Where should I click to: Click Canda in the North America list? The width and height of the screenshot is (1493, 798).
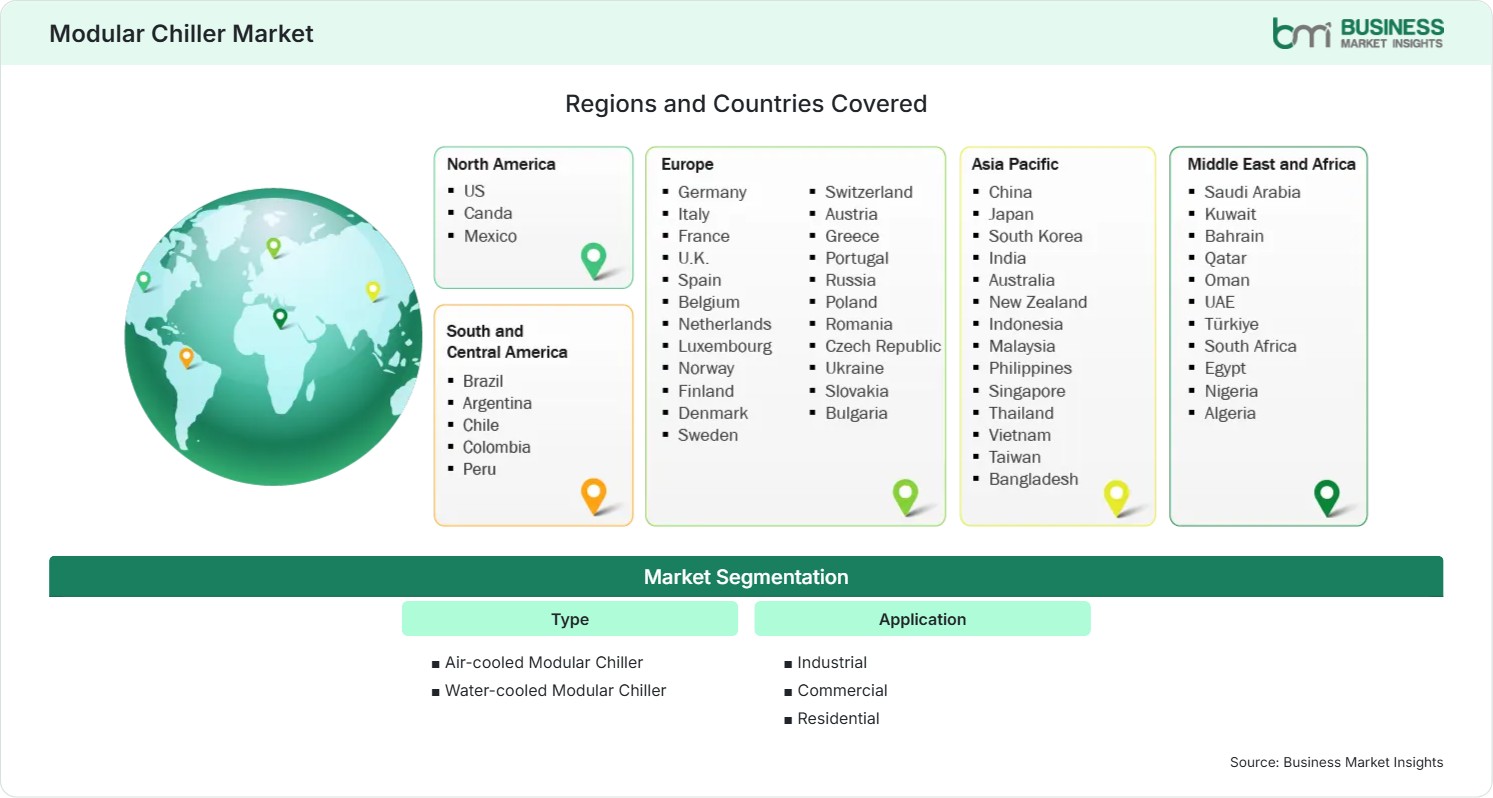coord(488,213)
